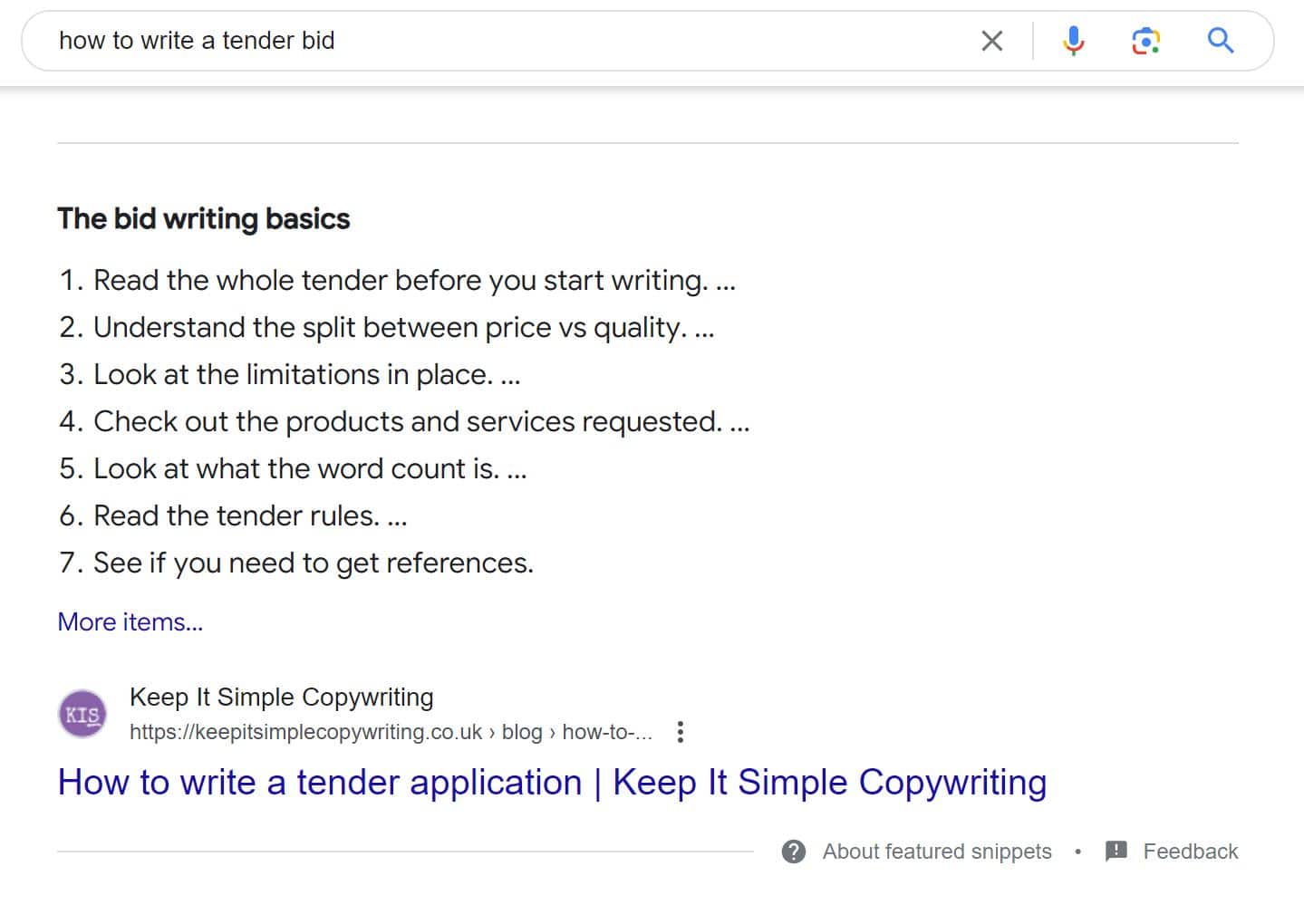Click list item about price vs quality
Image resolution: width=1304 pixels, height=924 pixels.
tap(387, 327)
